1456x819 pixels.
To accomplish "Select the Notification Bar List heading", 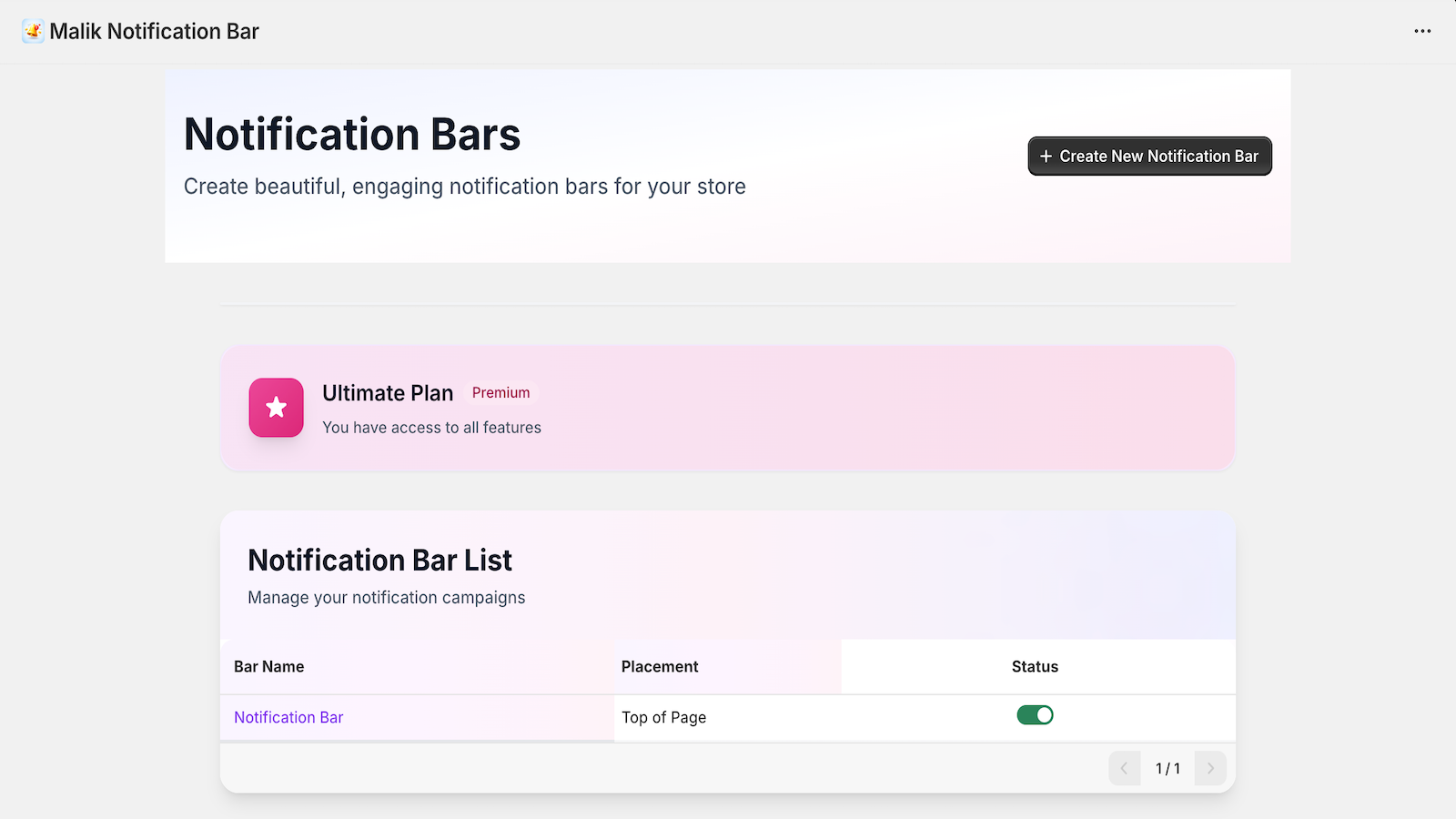I will 380,560.
